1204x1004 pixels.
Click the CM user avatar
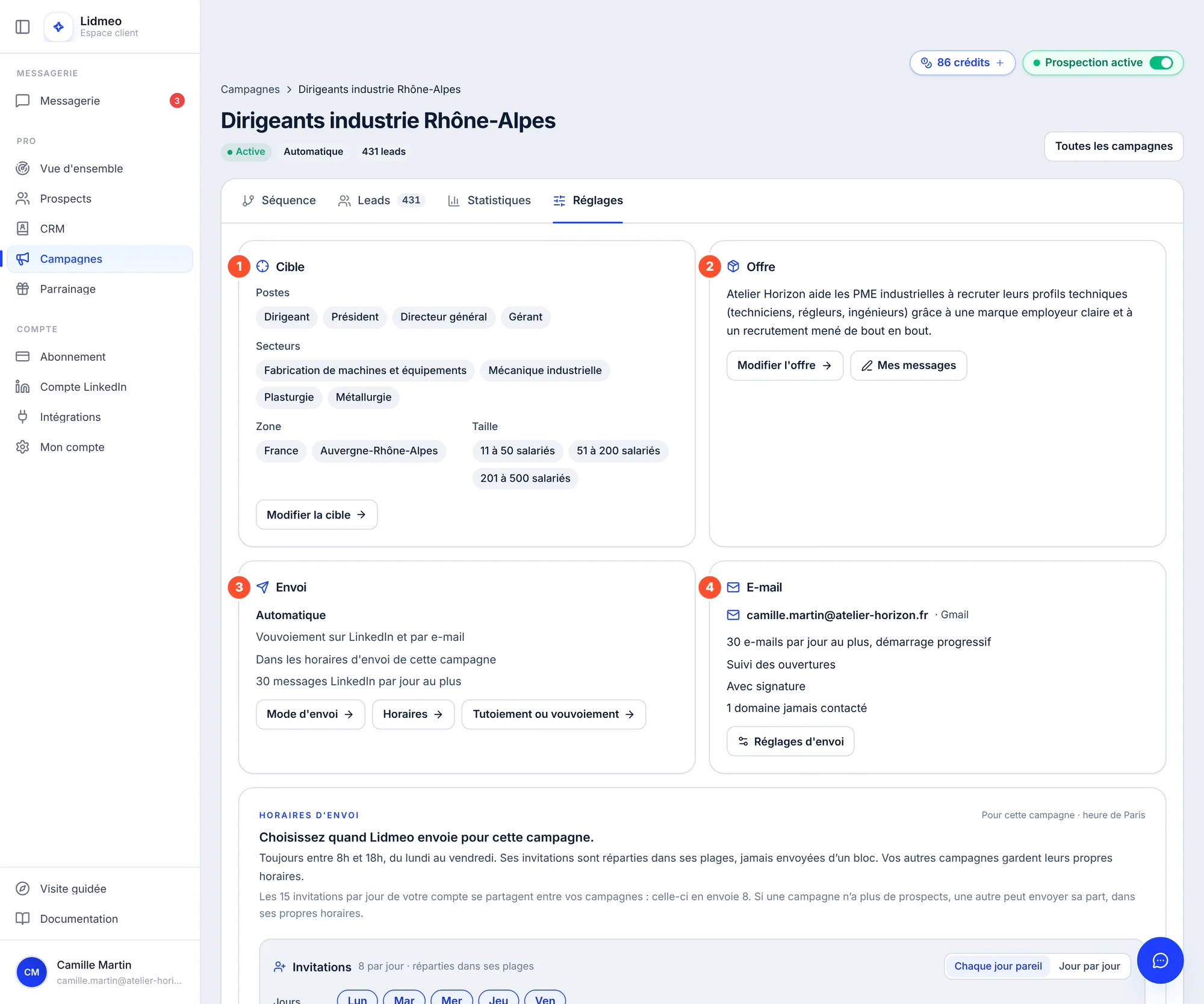32,971
